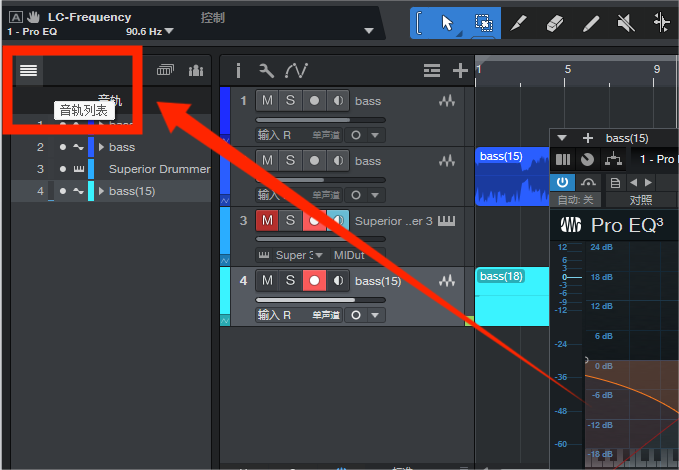Solo Superior Drummer track 3
This screenshot has width=679, height=470.
click(x=291, y=220)
